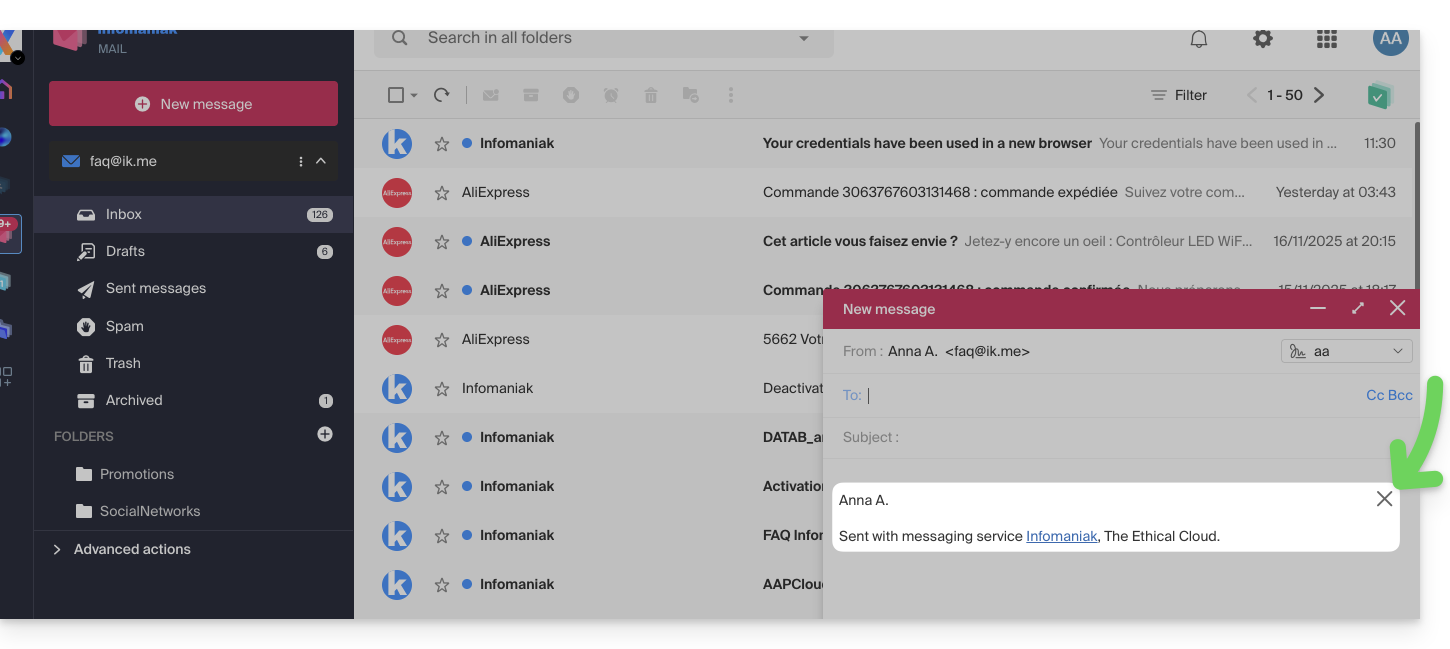This screenshot has width=1450, height=649.
Task: Open the signature dropdown labeled aa
Action: (1346, 351)
